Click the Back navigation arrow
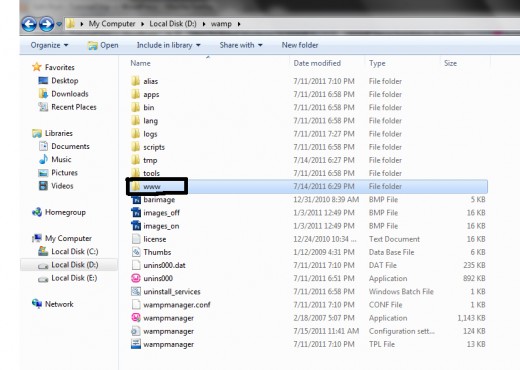The width and height of the screenshot is (520, 370). [x=29, y=24]
